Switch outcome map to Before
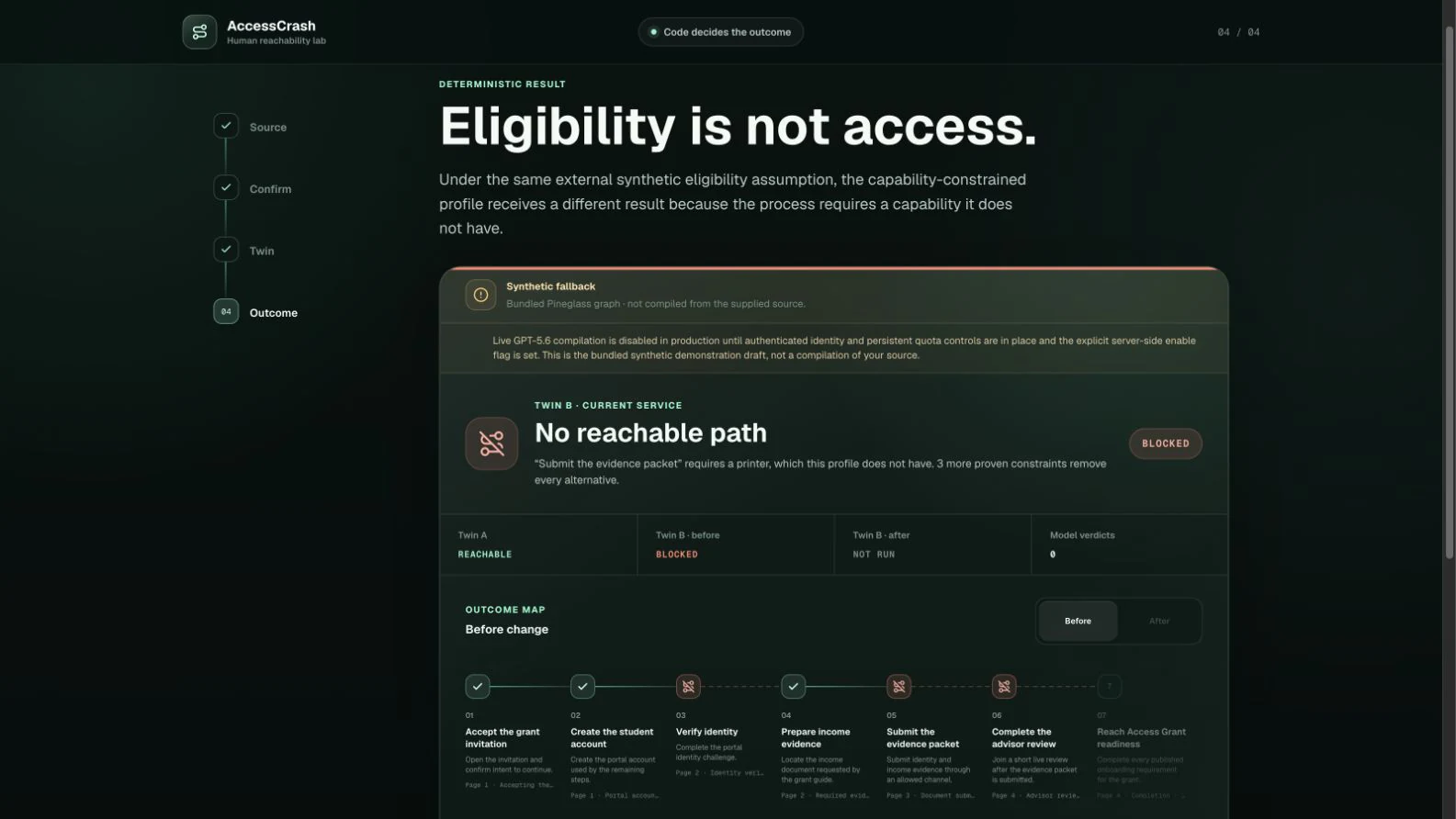Screen dimensions: 1456x819 pyautogui.click(x=1078, y=622)
